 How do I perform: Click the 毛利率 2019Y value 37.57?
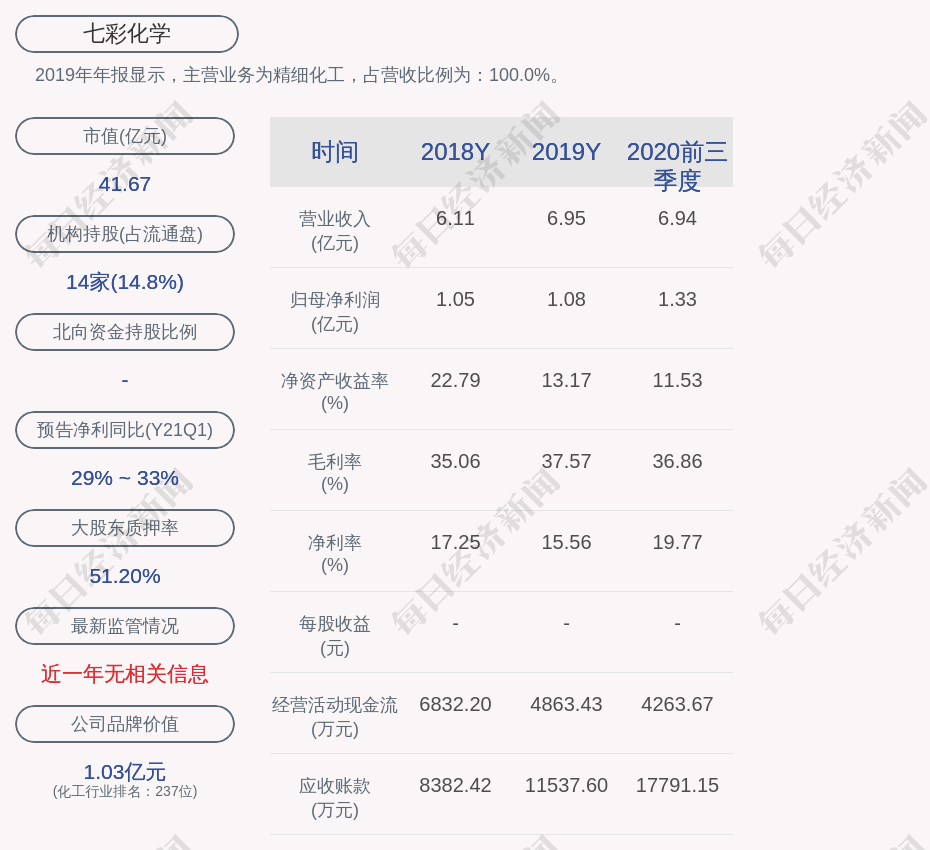(566, 461)
